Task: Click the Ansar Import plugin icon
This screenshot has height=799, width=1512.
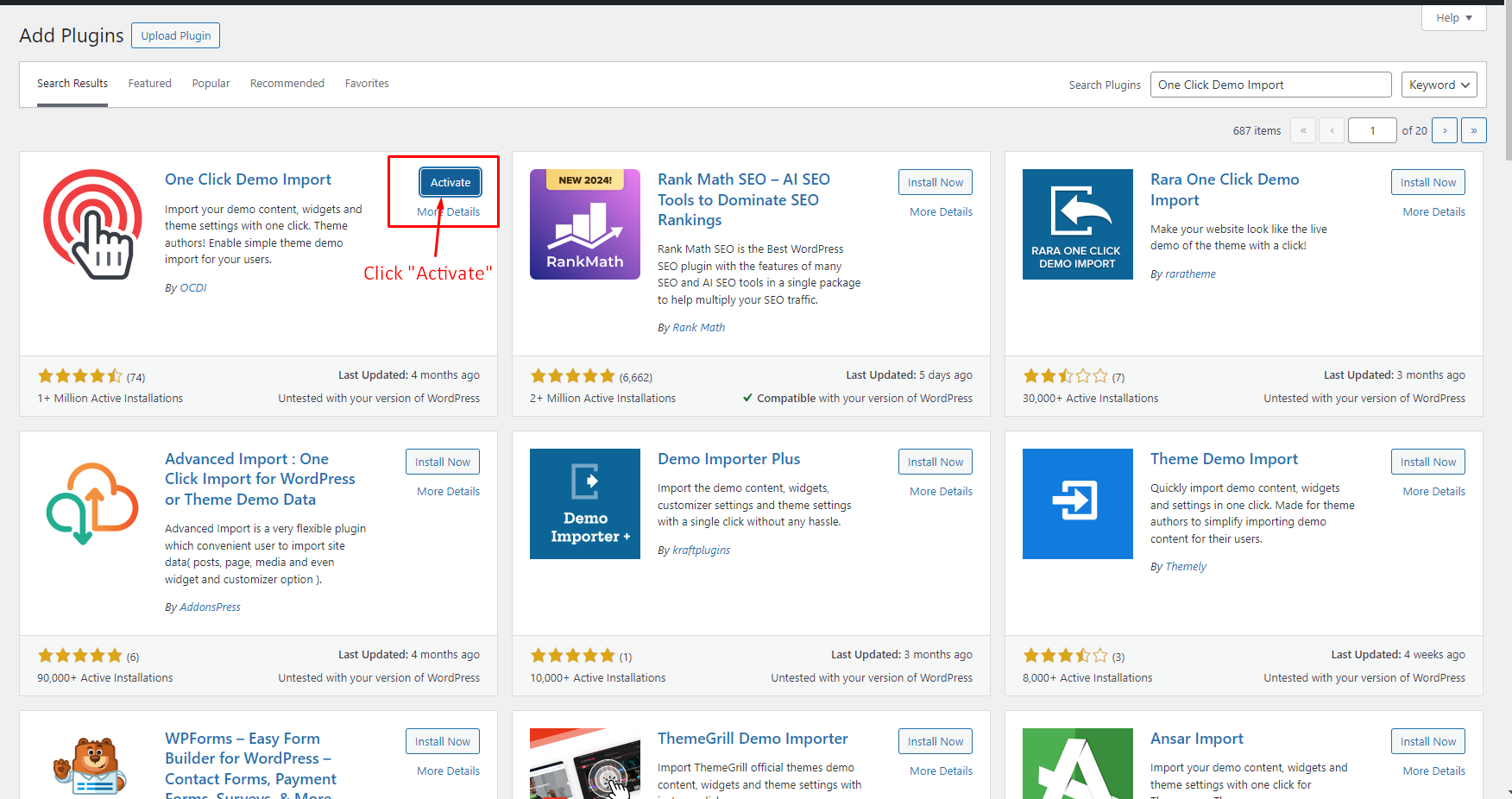Action: pyautogui.click(x=1077, y=764)
